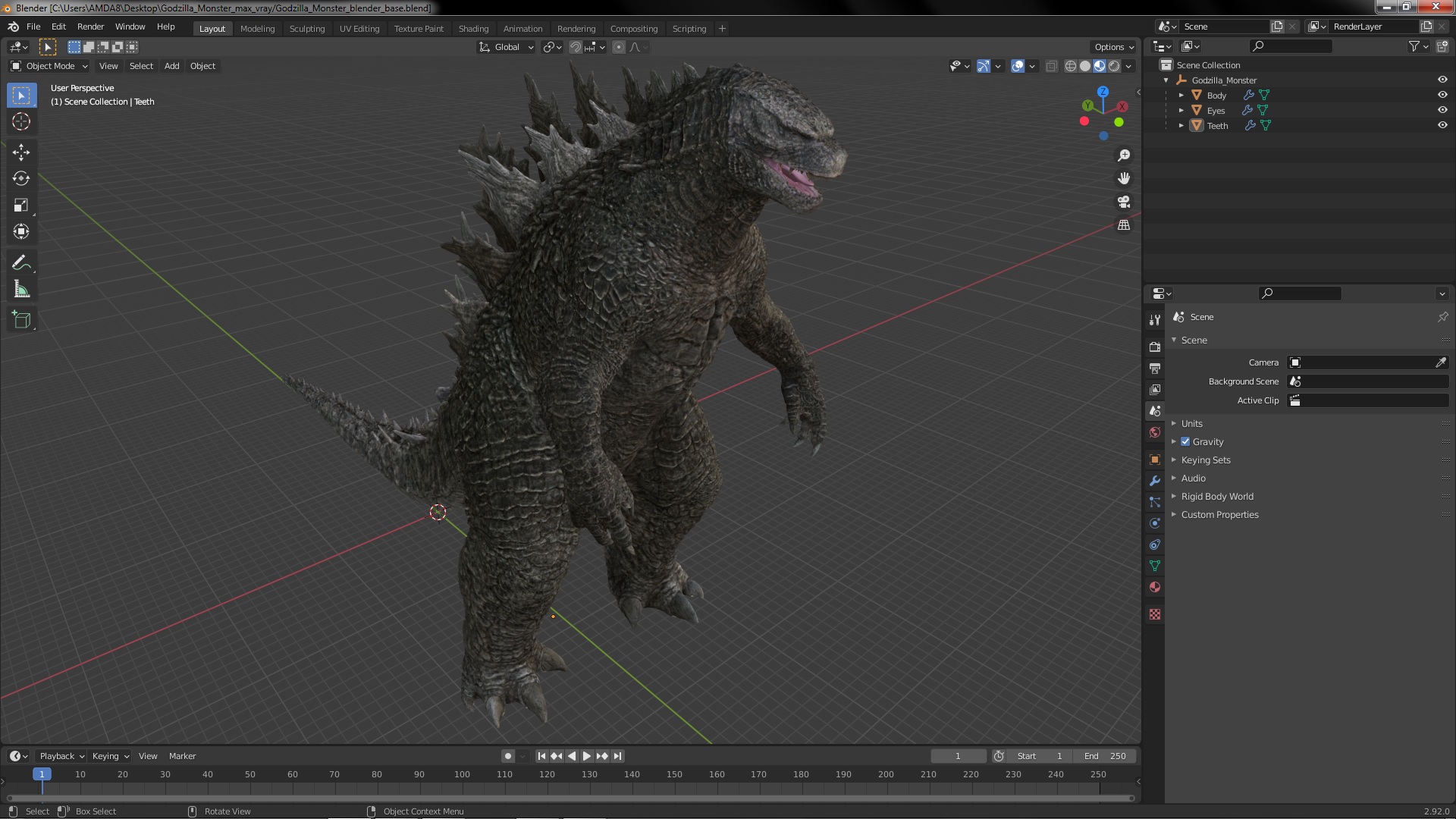Viewport: 1456px width, 819px height.
Task: Open the File menu
Action: coord(33,27)
